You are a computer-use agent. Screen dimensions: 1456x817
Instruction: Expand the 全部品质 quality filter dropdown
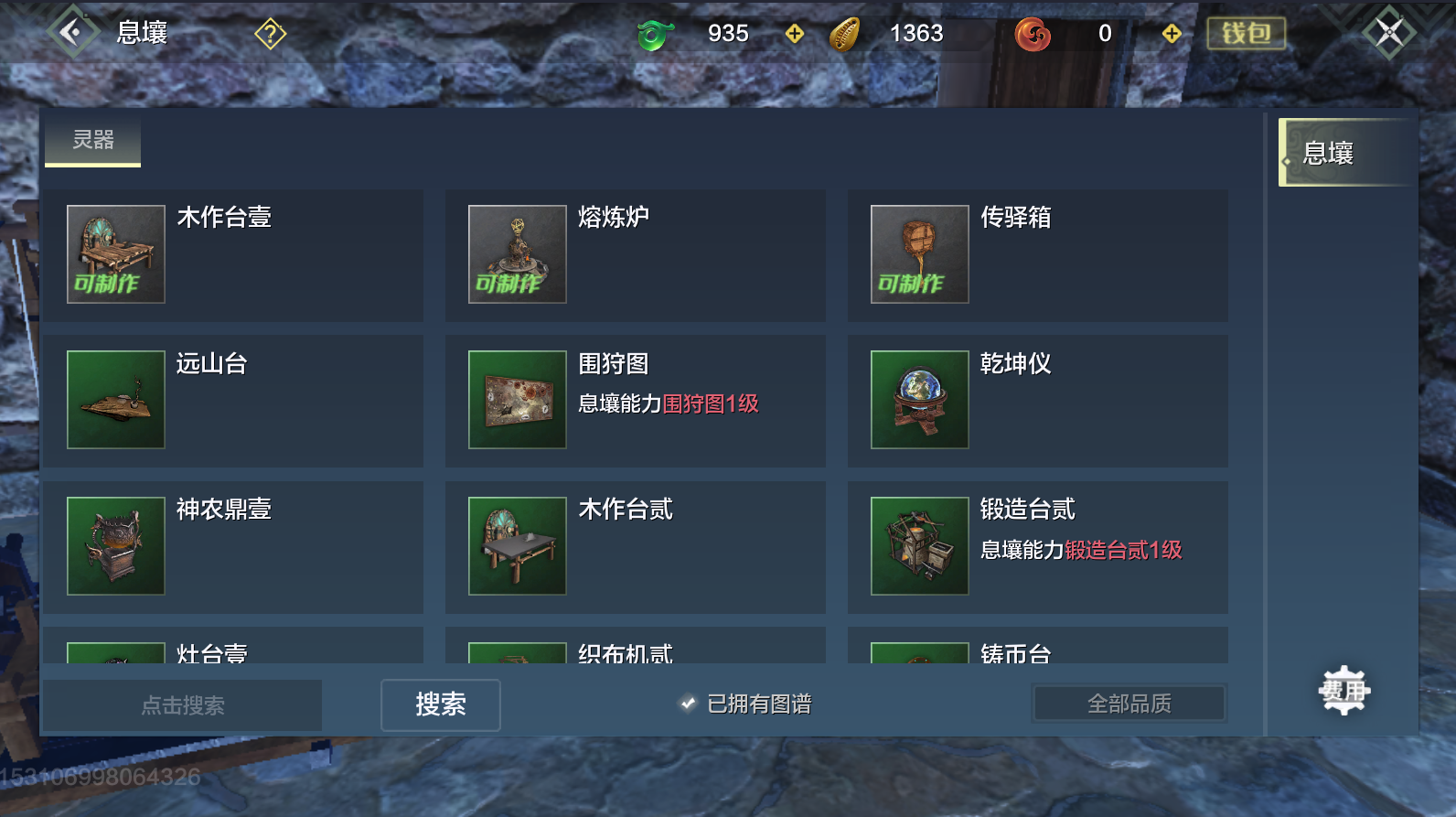click(x=1129, y=704)
